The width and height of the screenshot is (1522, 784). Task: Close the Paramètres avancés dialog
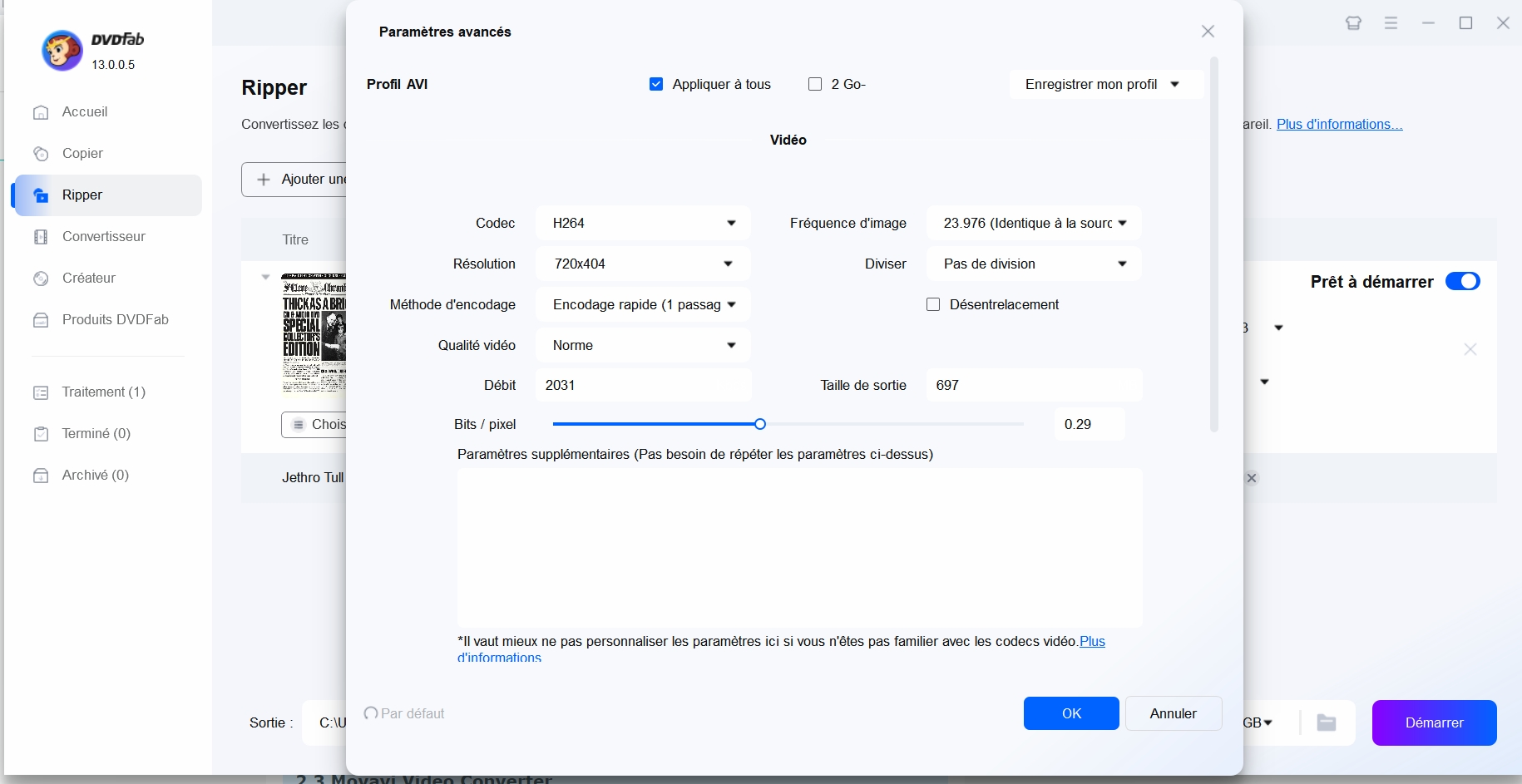tap(1208, 32)
